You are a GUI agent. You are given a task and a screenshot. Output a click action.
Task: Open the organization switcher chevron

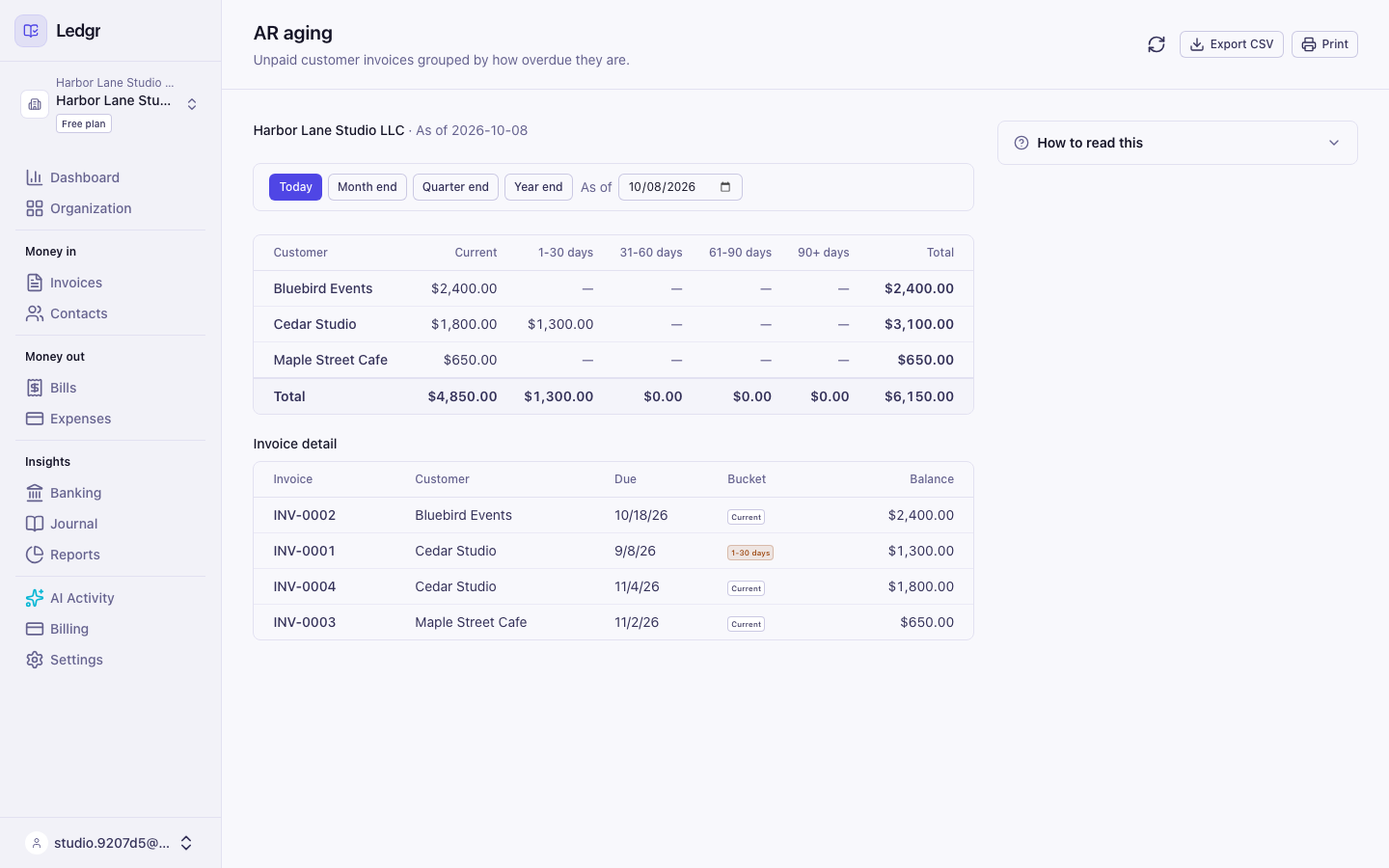[192, 104]
